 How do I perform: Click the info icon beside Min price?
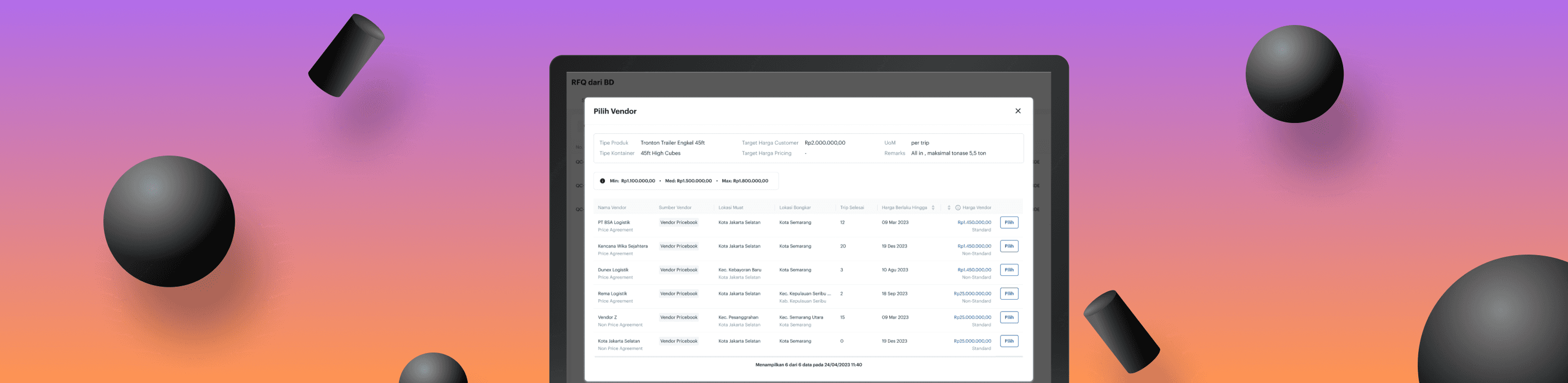603,181
